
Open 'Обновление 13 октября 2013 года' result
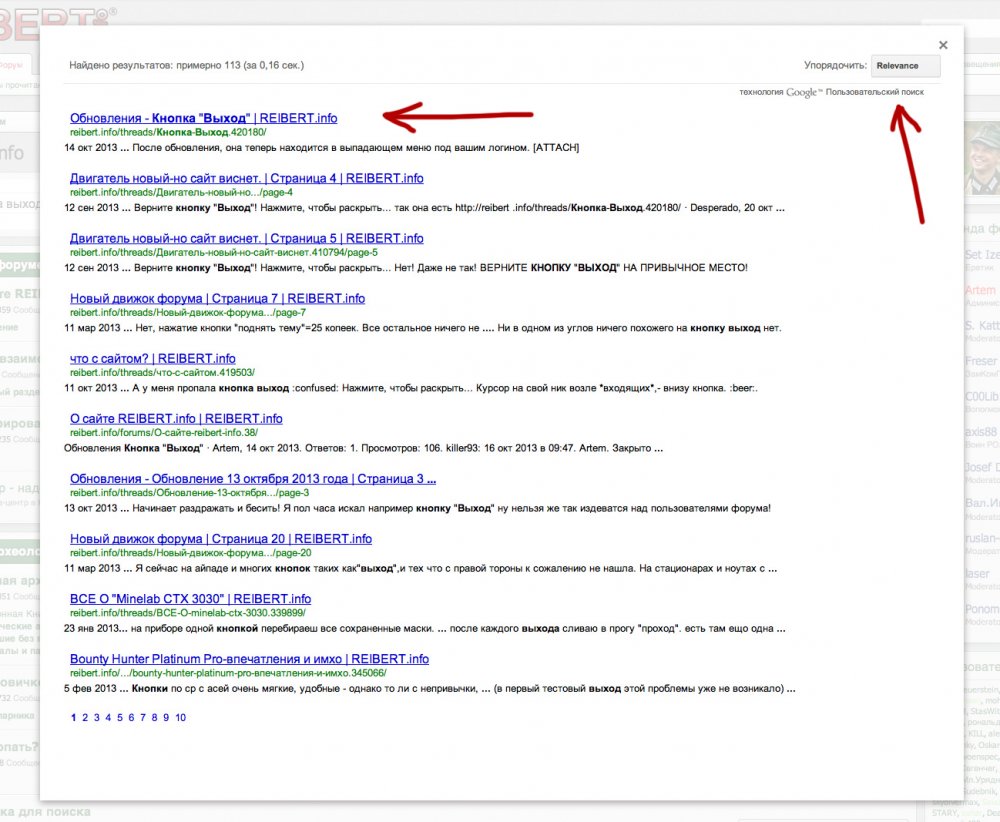point(252,478)
